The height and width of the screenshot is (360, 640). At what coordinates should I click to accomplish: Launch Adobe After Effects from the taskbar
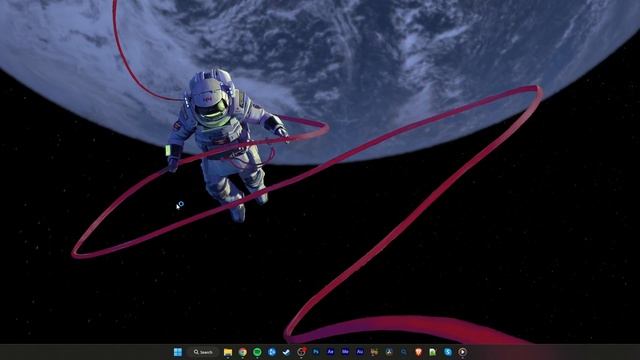(331, 352)
